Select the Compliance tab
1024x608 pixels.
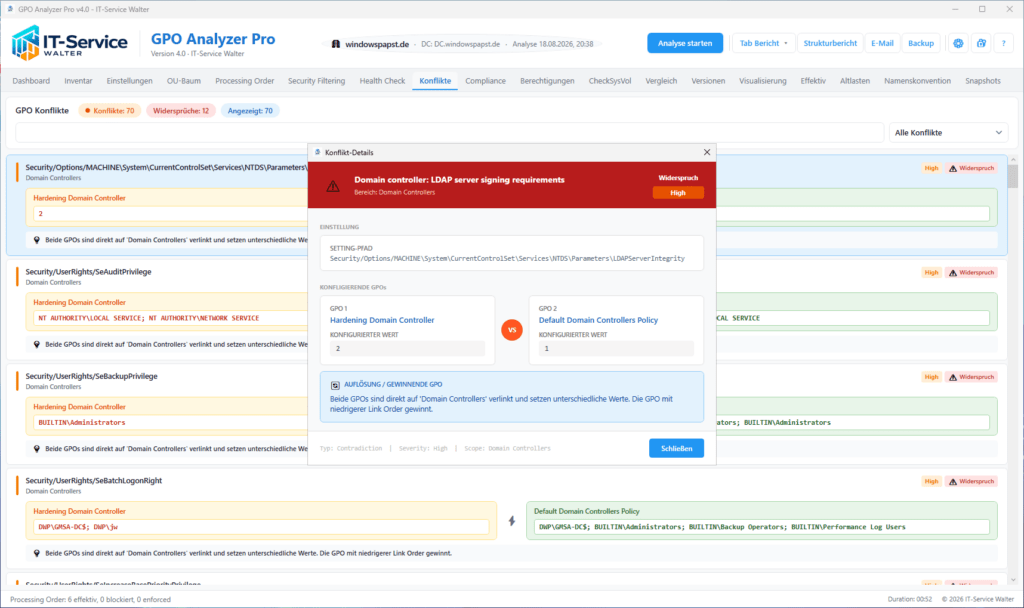coord(485,81)
